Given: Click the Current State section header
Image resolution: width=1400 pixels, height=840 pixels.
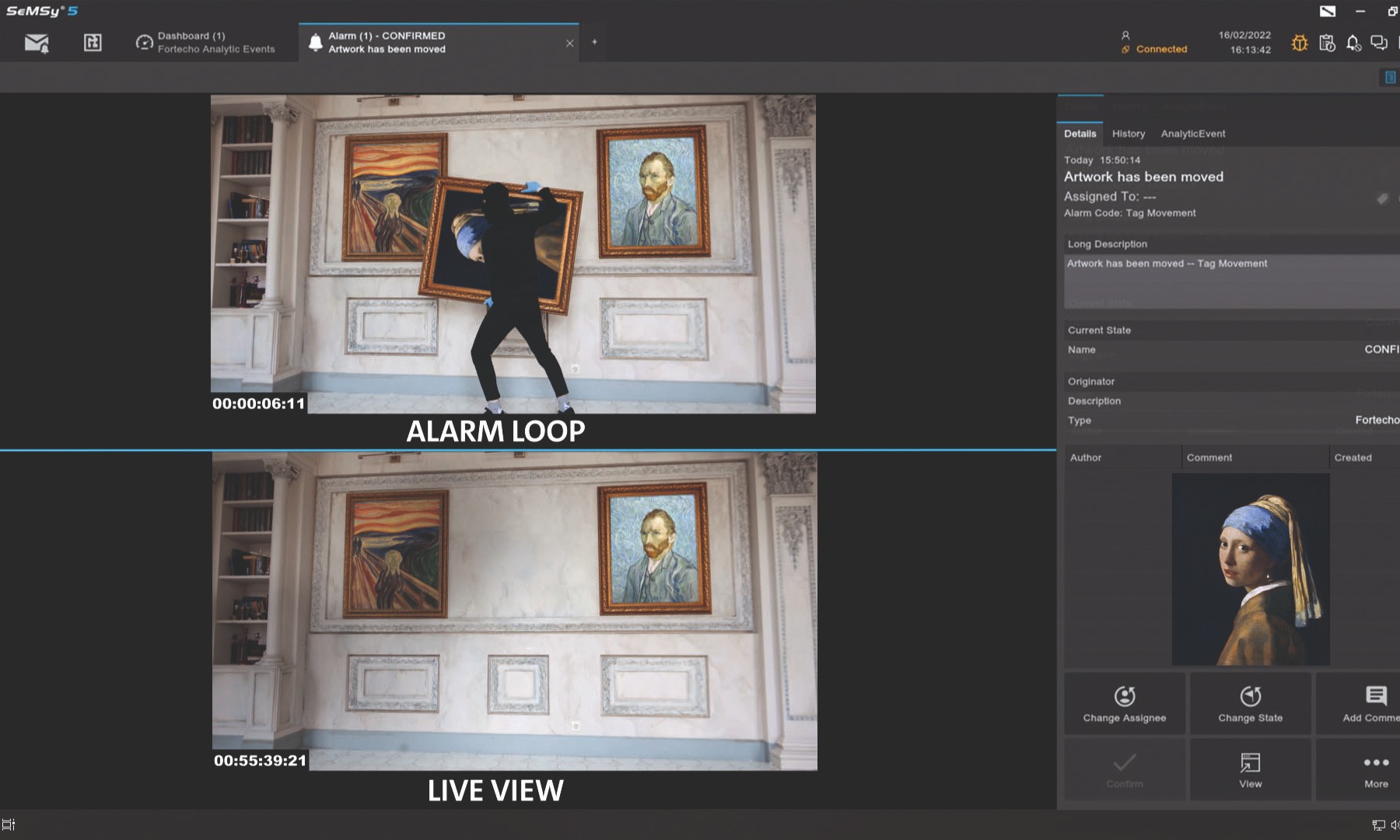Looking at the screenshot, I should point(1232,330).
